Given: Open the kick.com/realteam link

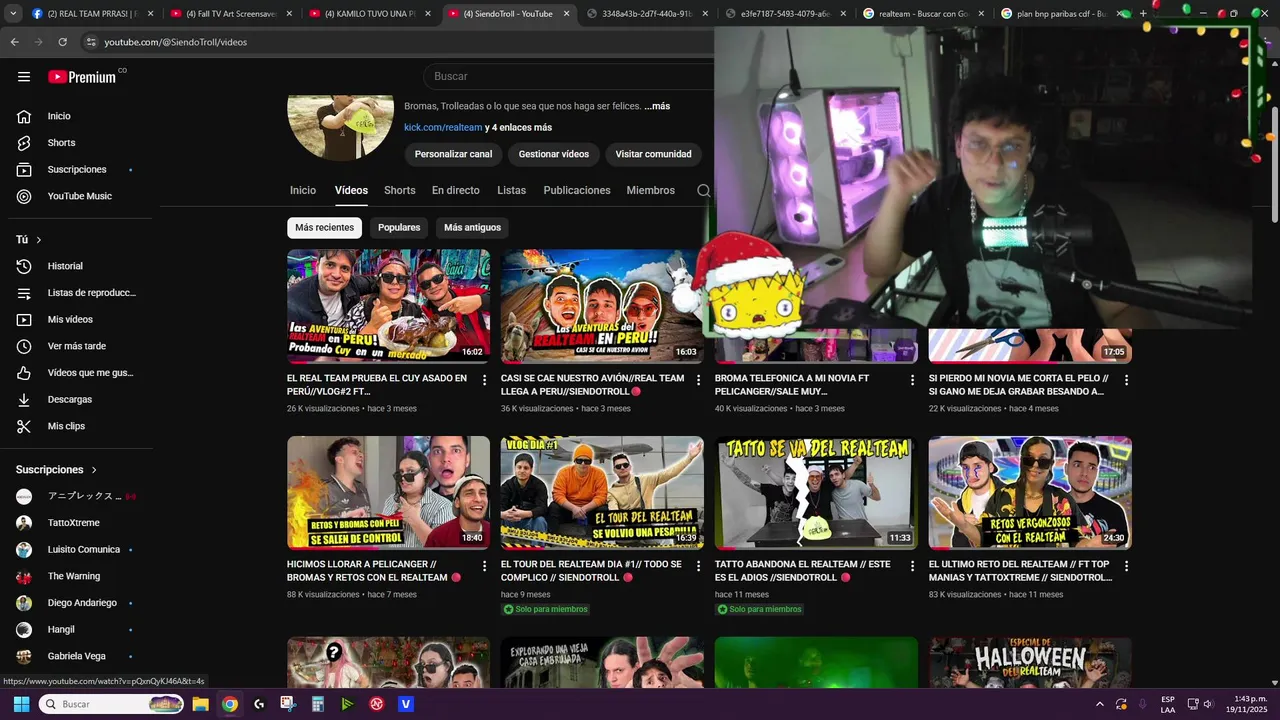Looking at the screenshot, I should click(443, 128).
